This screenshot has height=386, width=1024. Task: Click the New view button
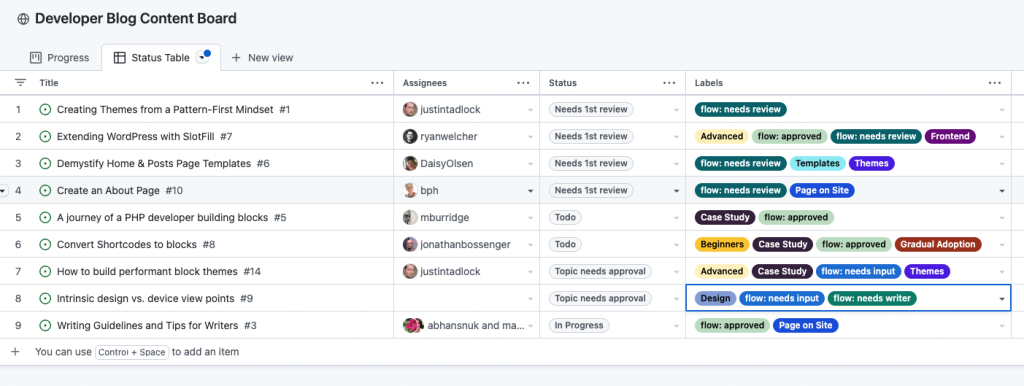(263, 57)
